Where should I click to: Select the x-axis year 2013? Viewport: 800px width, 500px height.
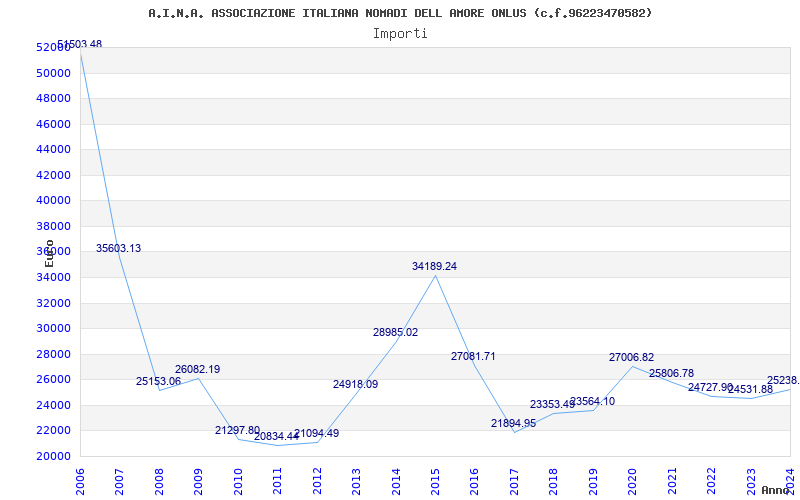[x=356, y=481]
